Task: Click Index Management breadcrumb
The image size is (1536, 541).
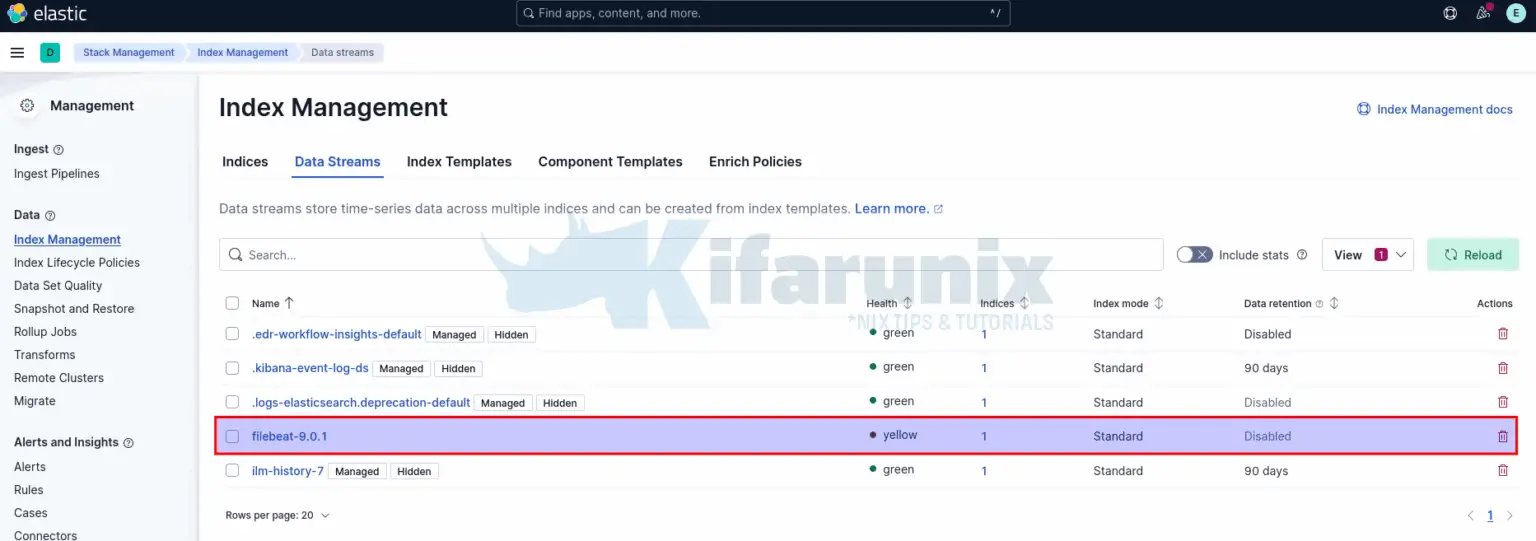Action: pyautogui.click(x=242, y=53)
